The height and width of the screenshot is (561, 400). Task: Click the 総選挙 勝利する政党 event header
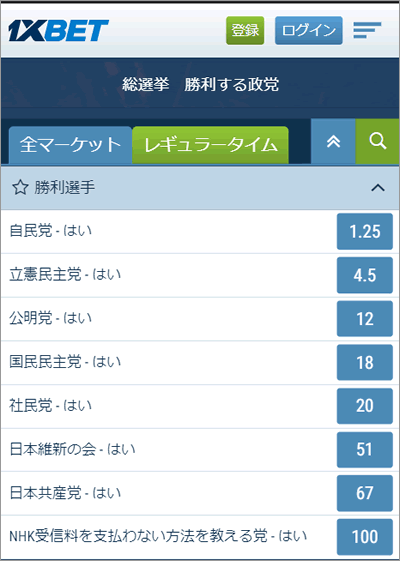point(200,85)
